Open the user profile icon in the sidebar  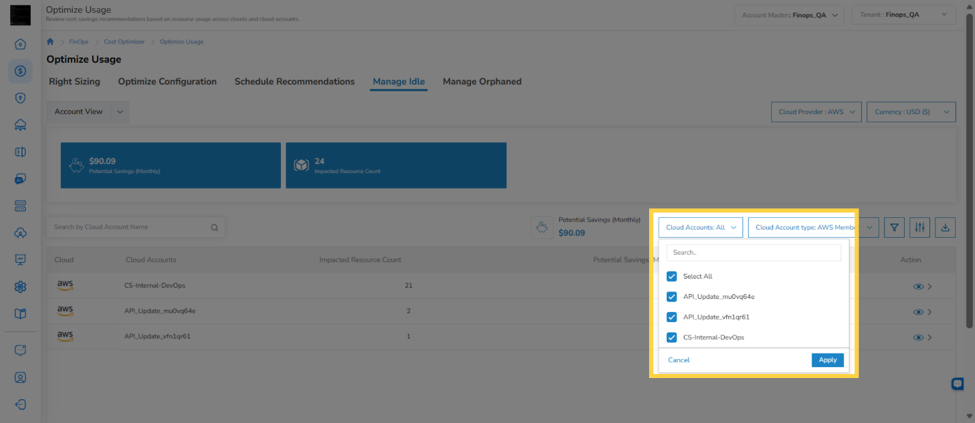click(20, 377)
